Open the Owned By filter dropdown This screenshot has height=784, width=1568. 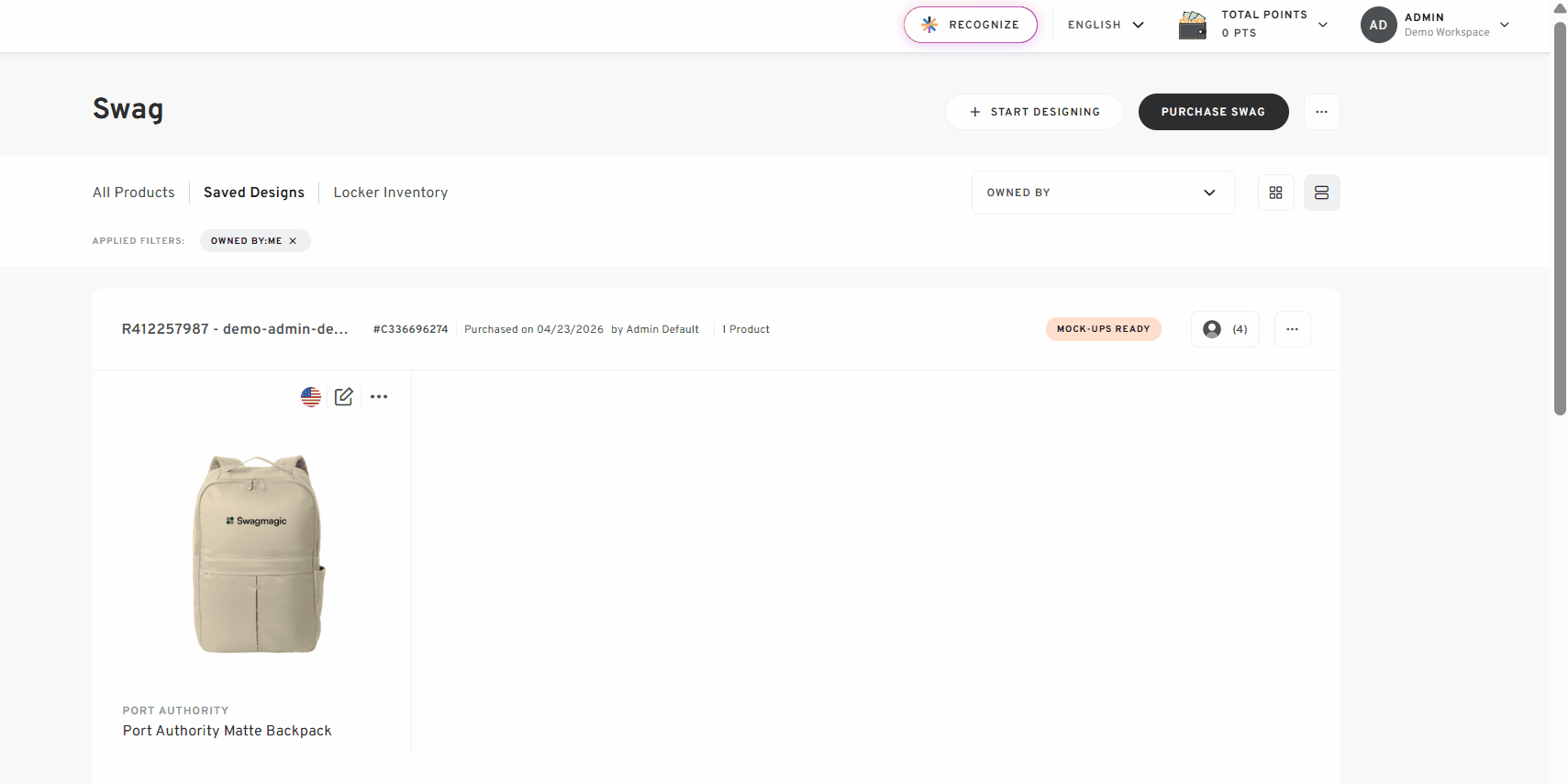1103,193
